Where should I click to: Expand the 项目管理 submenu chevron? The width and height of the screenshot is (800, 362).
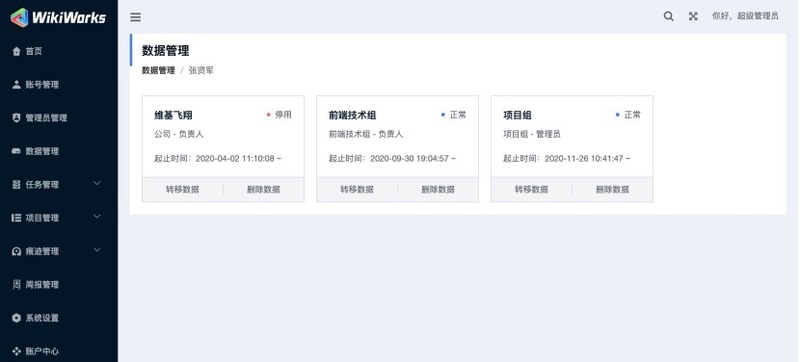[97, 217]
